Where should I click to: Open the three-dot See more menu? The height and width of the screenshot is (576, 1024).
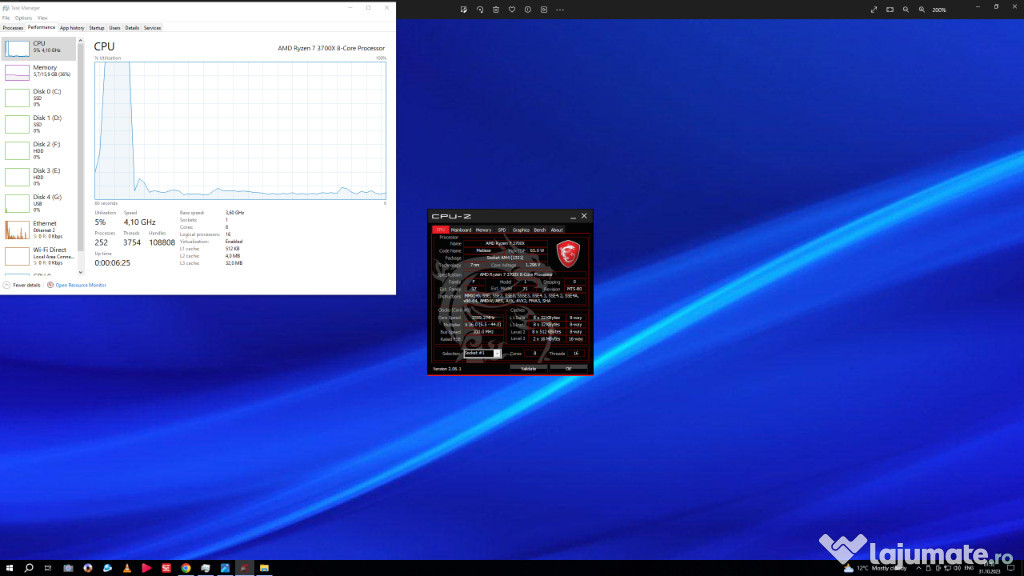[560, 9]
